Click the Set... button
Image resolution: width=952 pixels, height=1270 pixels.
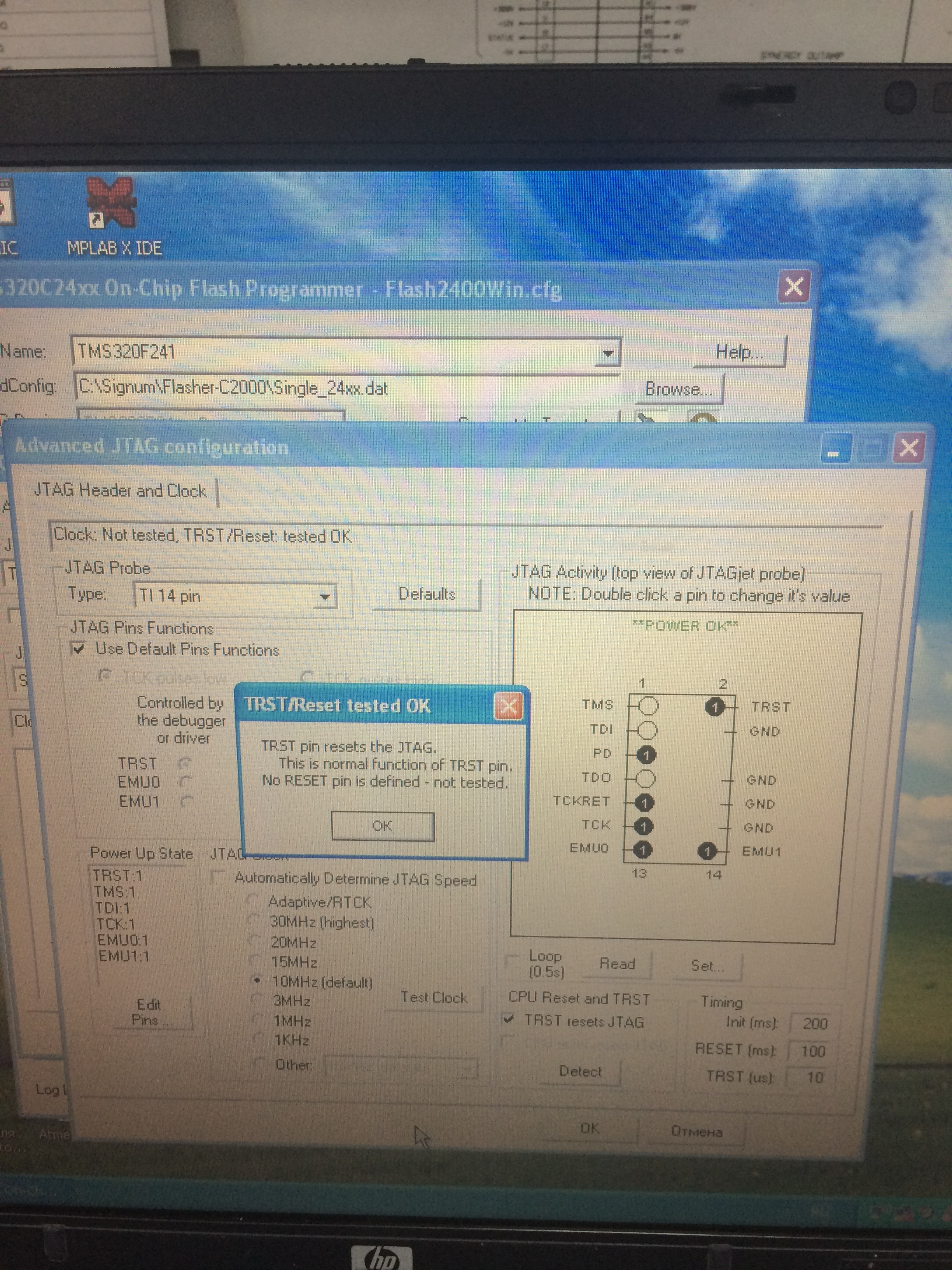tap(707, 966)
